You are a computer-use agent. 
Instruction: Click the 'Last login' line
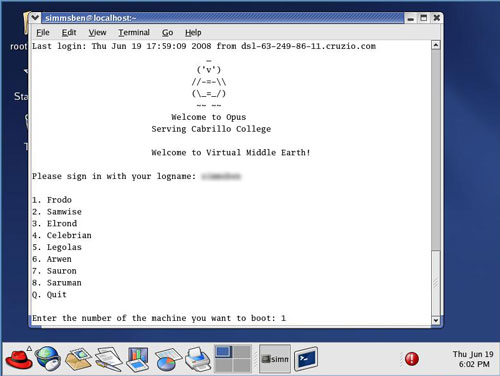204,46
